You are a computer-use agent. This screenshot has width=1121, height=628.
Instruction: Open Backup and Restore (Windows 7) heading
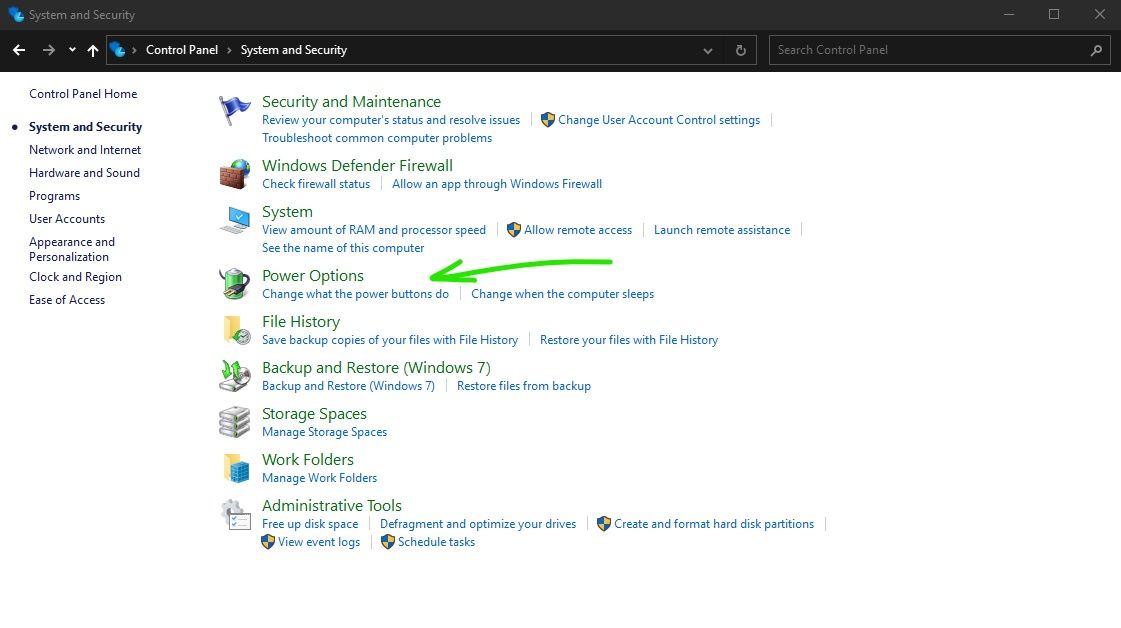376,368
